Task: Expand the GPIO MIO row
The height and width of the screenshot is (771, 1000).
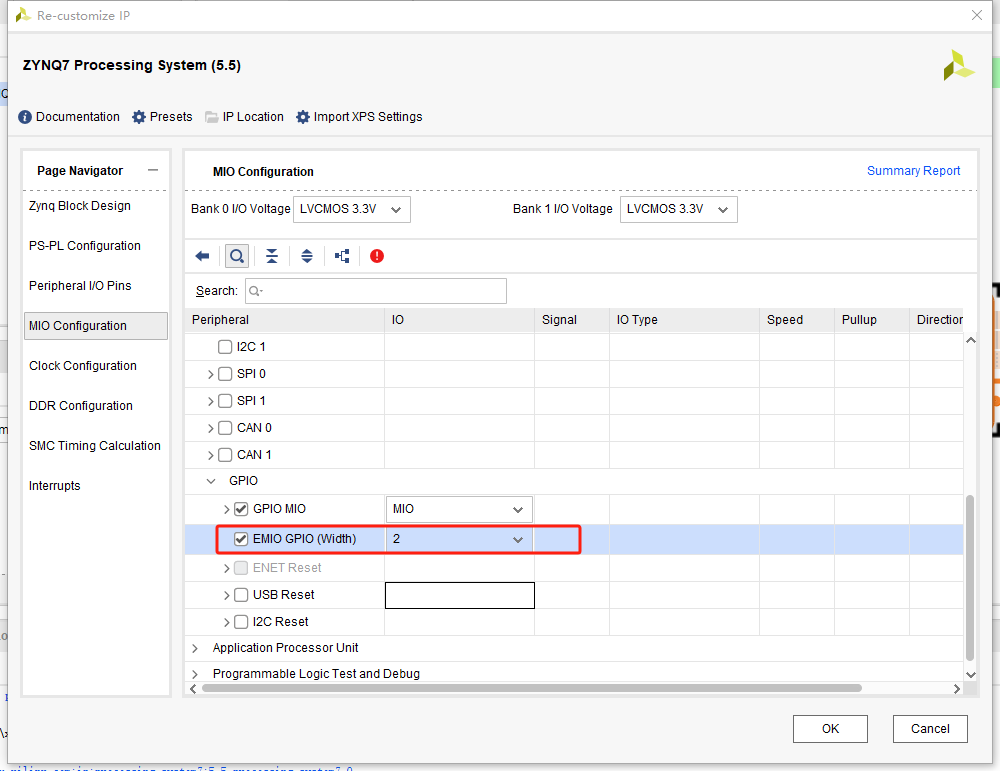Action: tap(226, 510)
